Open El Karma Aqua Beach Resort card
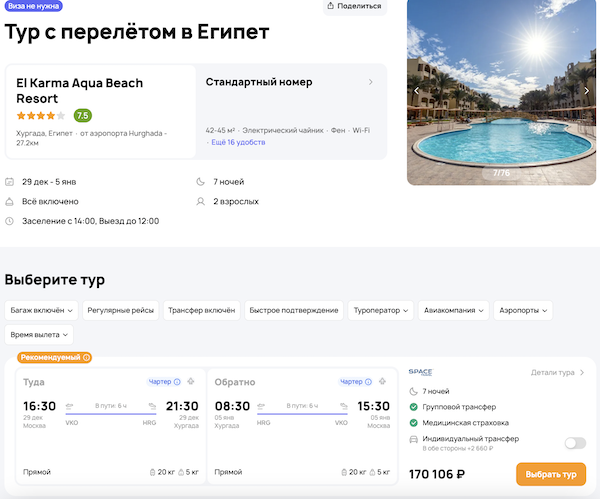The image size is (600, 499). click(x=100, y=110)
